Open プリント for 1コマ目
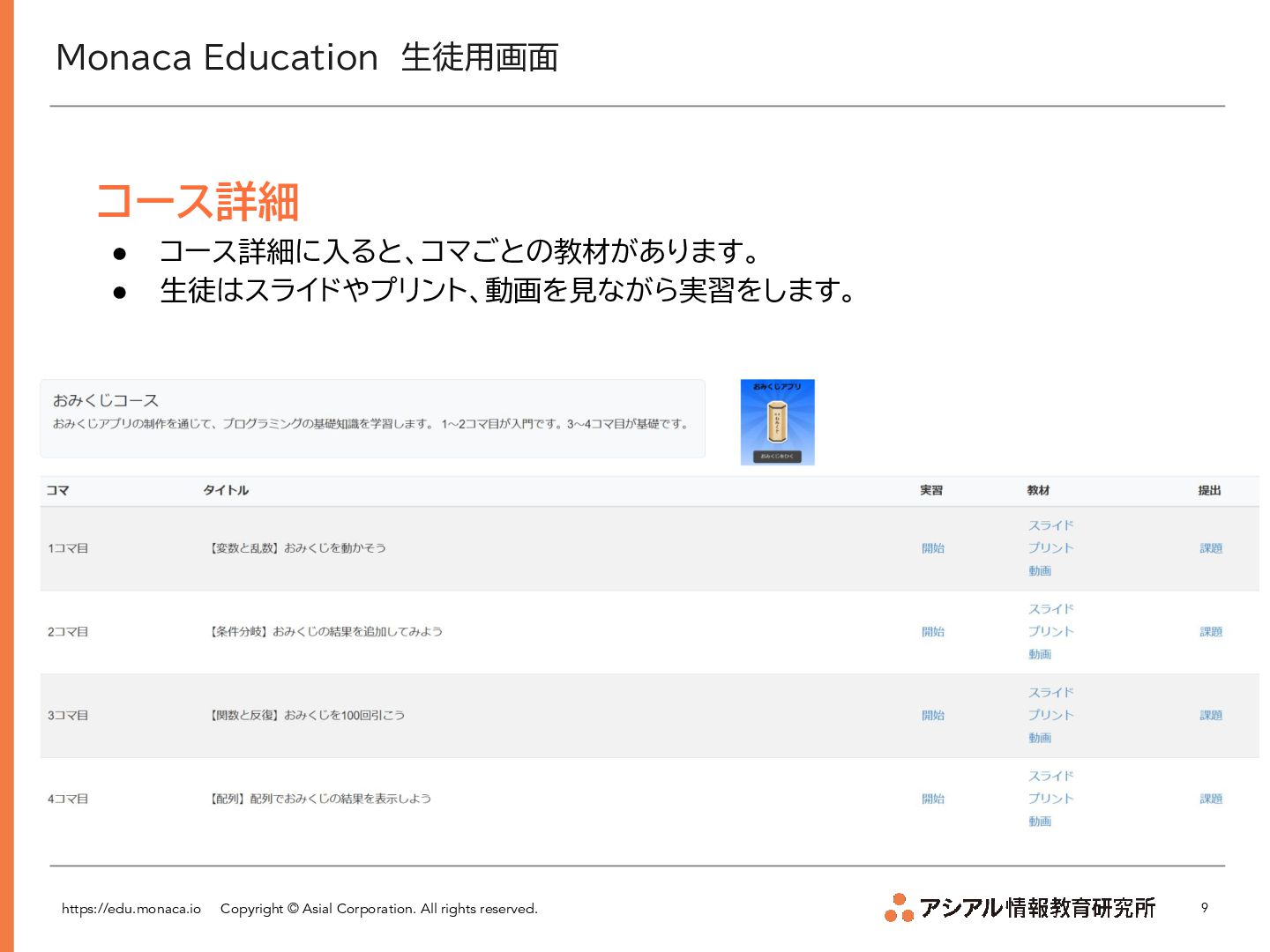1270x952 pixels. point(1050,548)
